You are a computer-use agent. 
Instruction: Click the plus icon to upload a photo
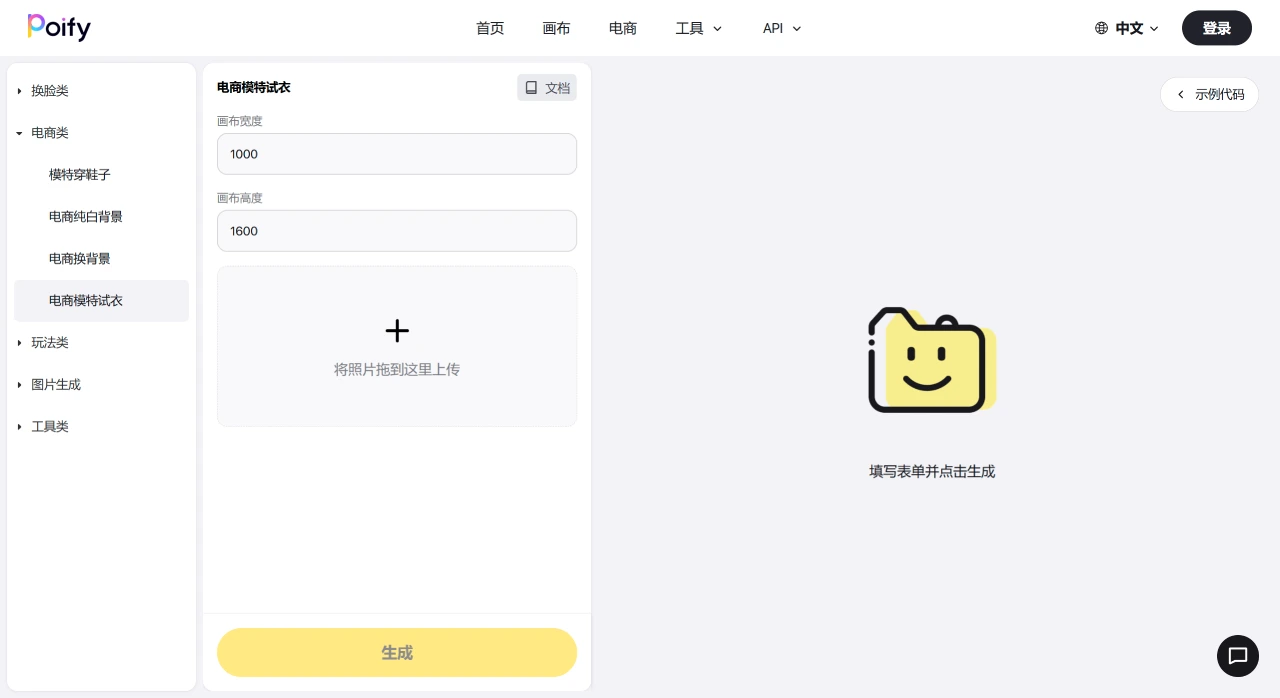(x=397, y=331)
